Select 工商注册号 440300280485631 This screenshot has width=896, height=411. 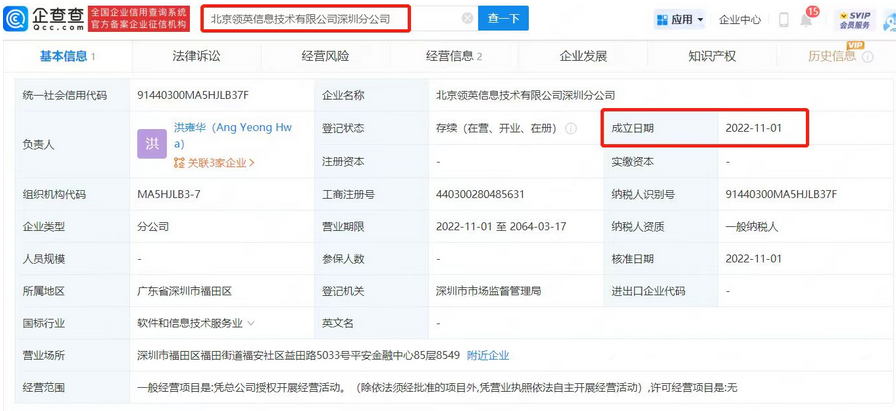(x=480, y=194)
